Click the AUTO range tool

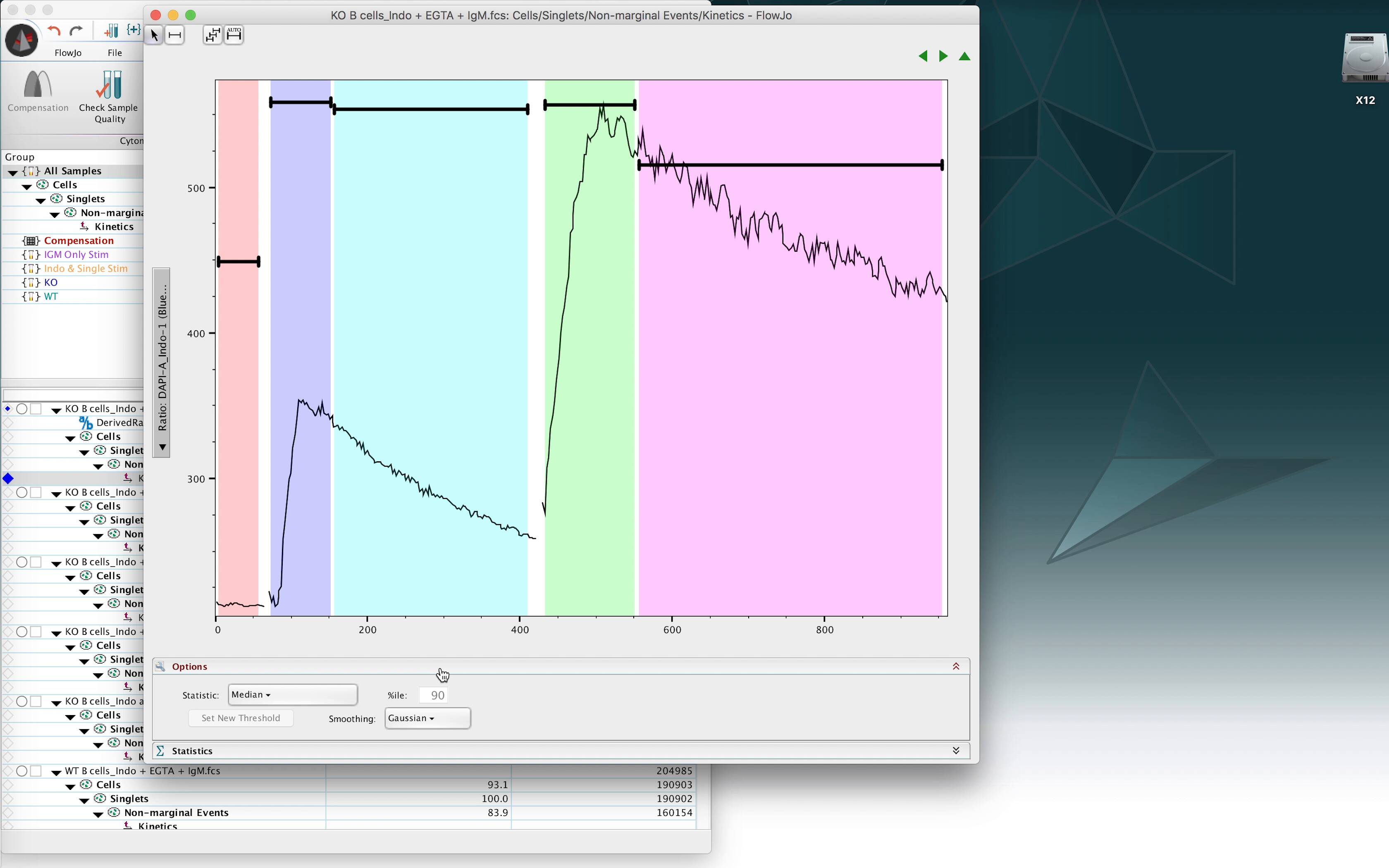[234, 35]
